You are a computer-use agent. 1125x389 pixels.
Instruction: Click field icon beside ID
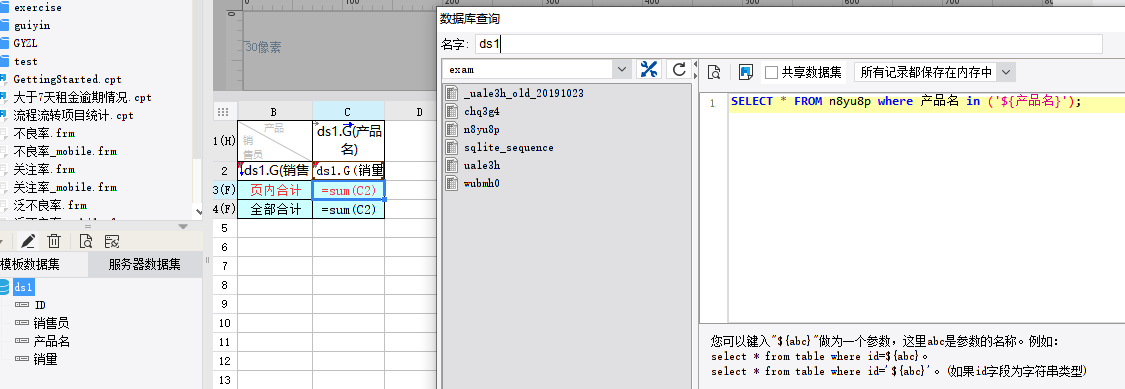[22, 306]
